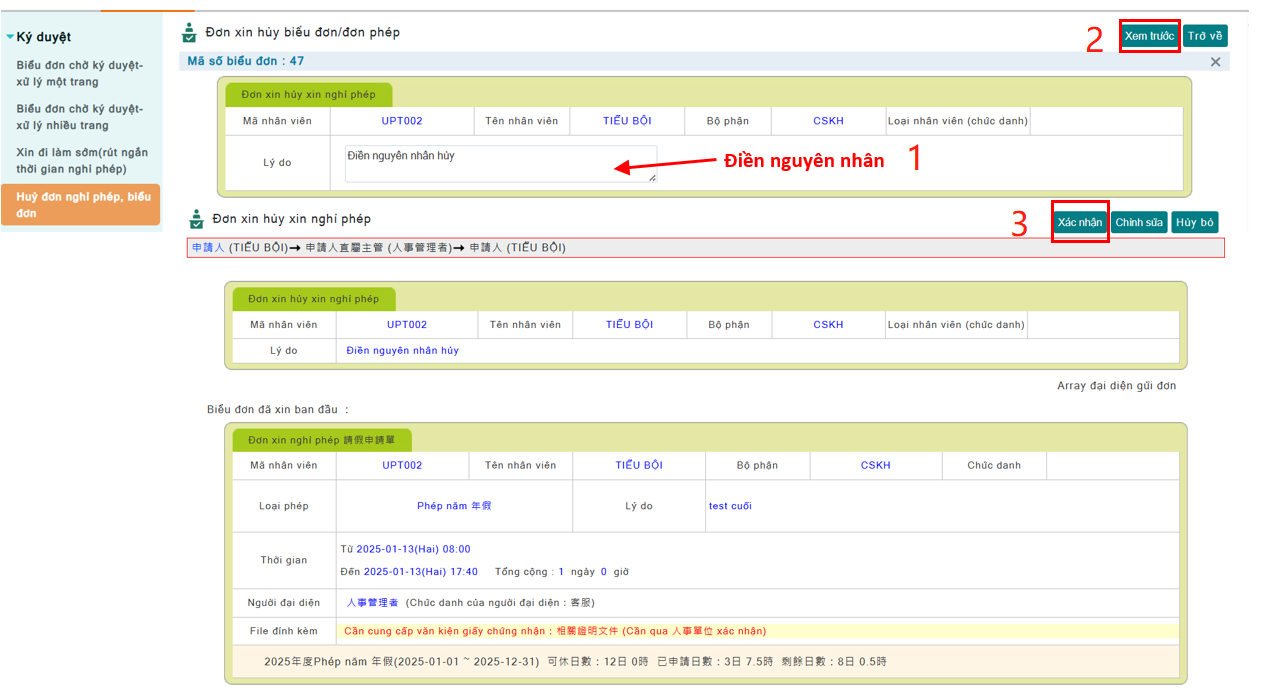Click into the "Lý do" reason text area
Screen dimensions: 1274x695
coord(500,163)
